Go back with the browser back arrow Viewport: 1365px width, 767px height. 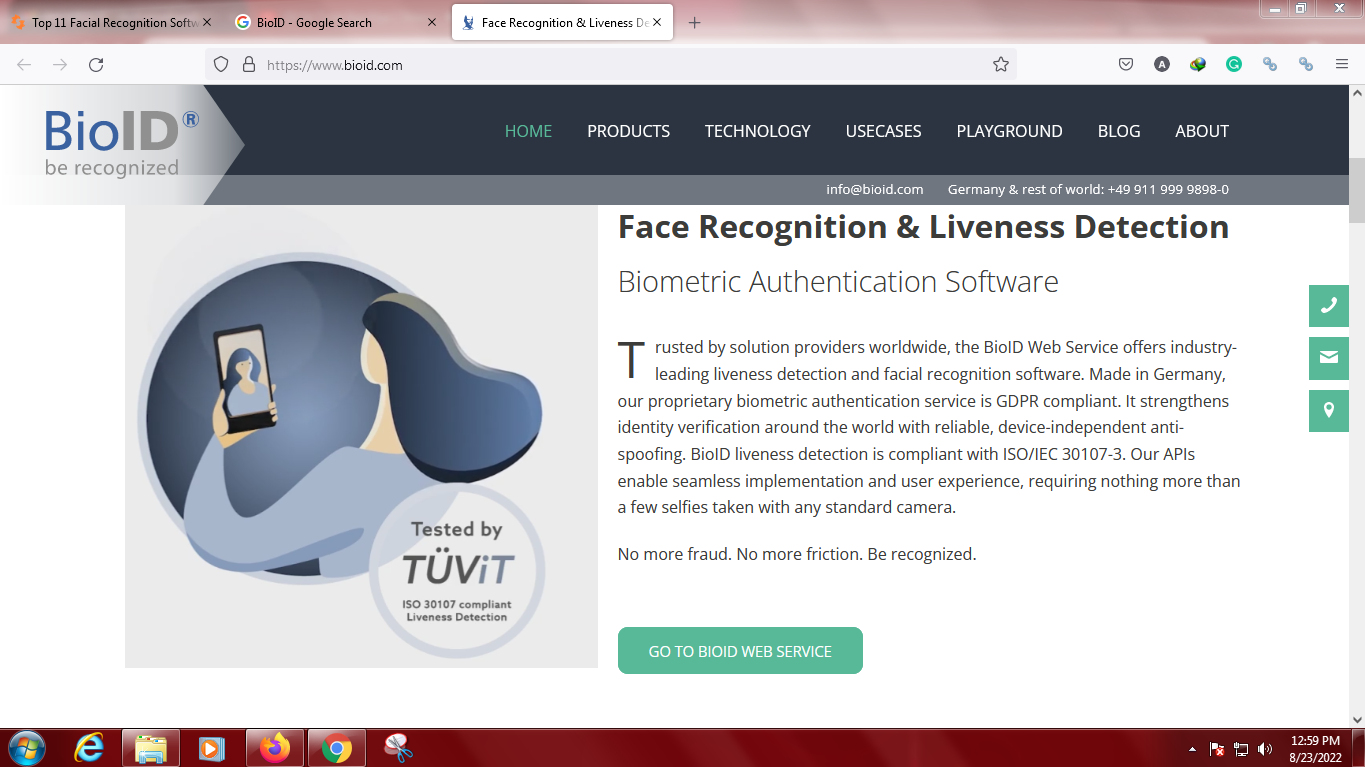[x=24, y=64]
